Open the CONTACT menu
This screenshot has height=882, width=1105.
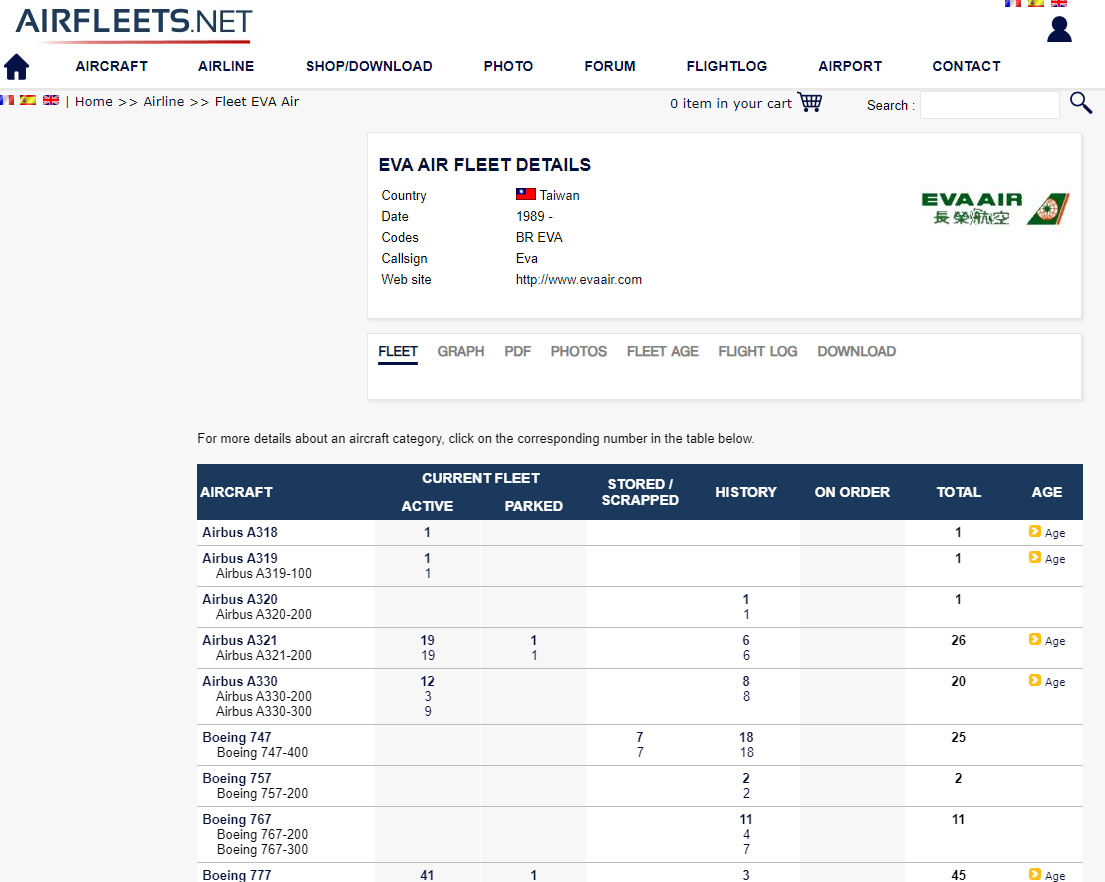click(x=966, y=66)
